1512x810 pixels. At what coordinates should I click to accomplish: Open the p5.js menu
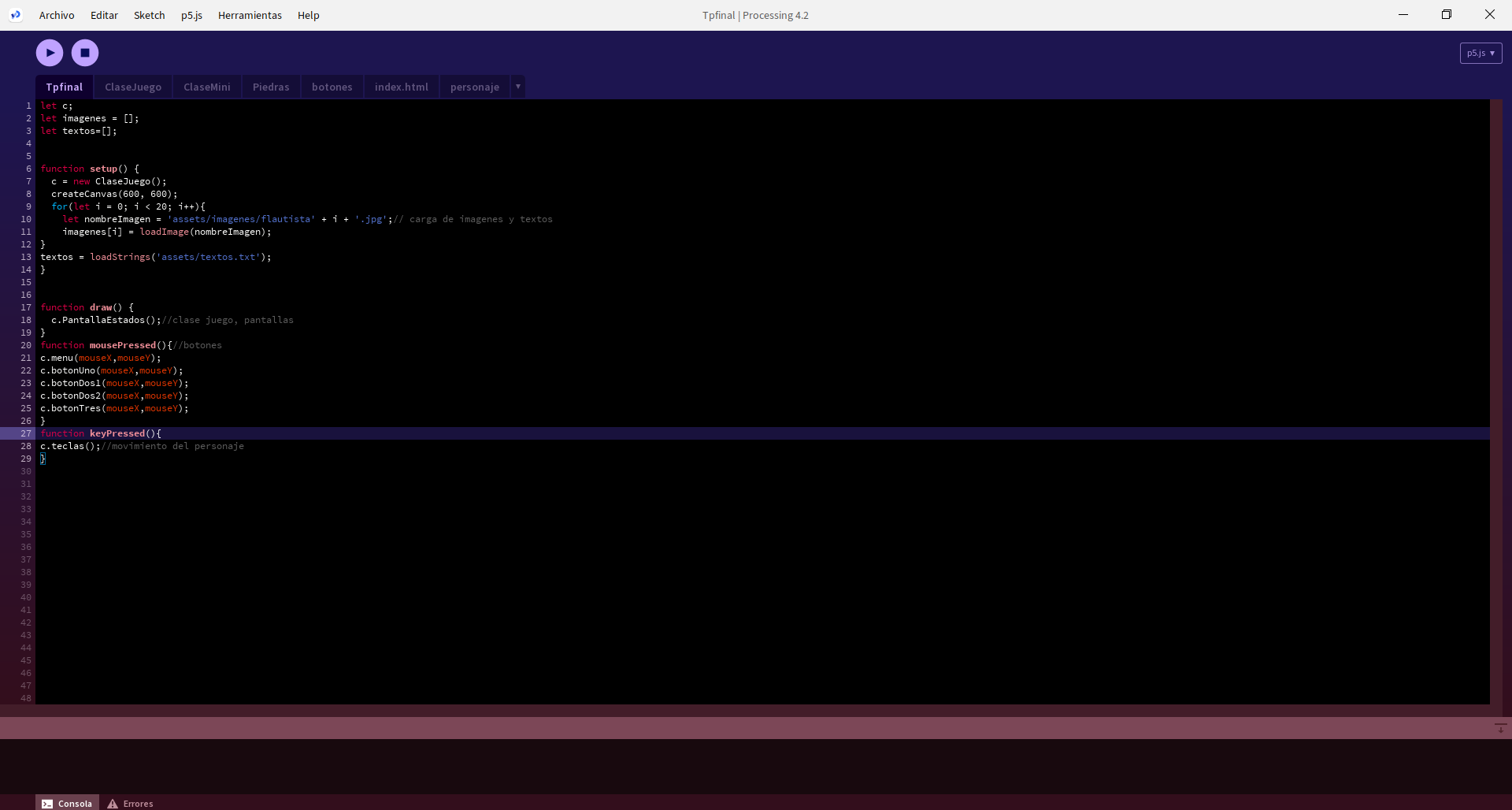[x=191, y=15]
